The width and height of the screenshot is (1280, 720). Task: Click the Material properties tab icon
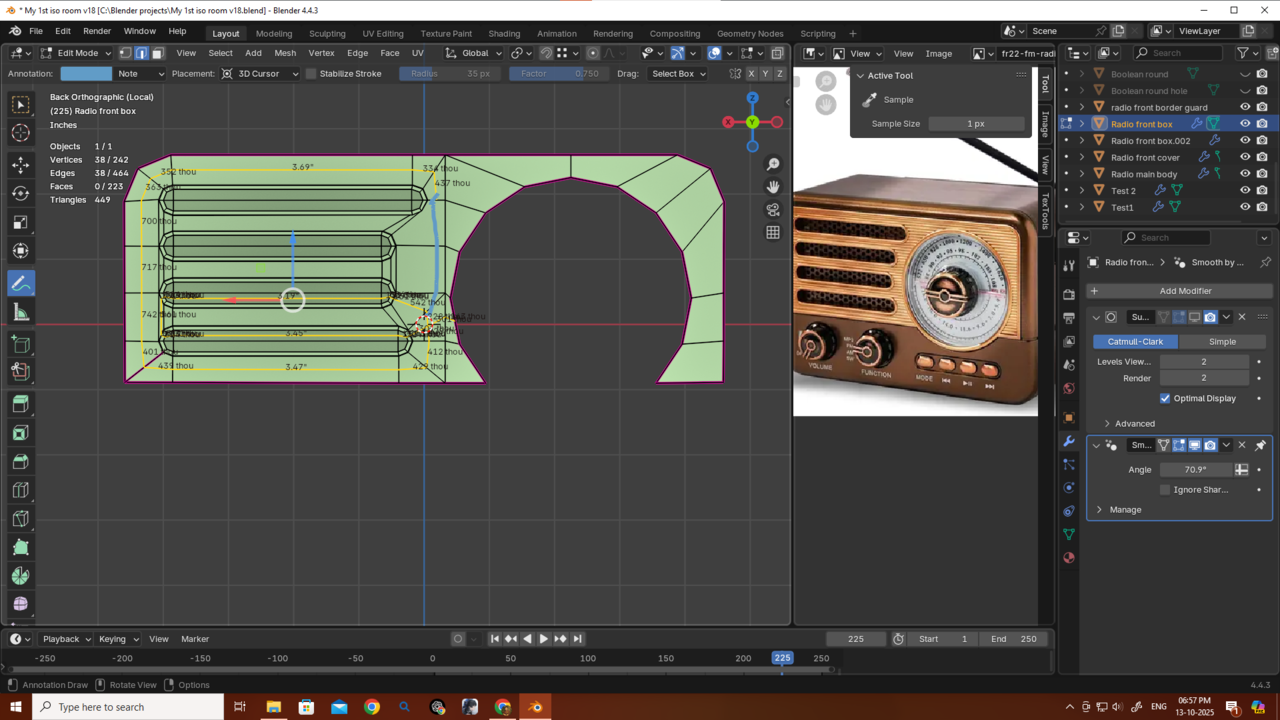click(x=1069, y=558)
